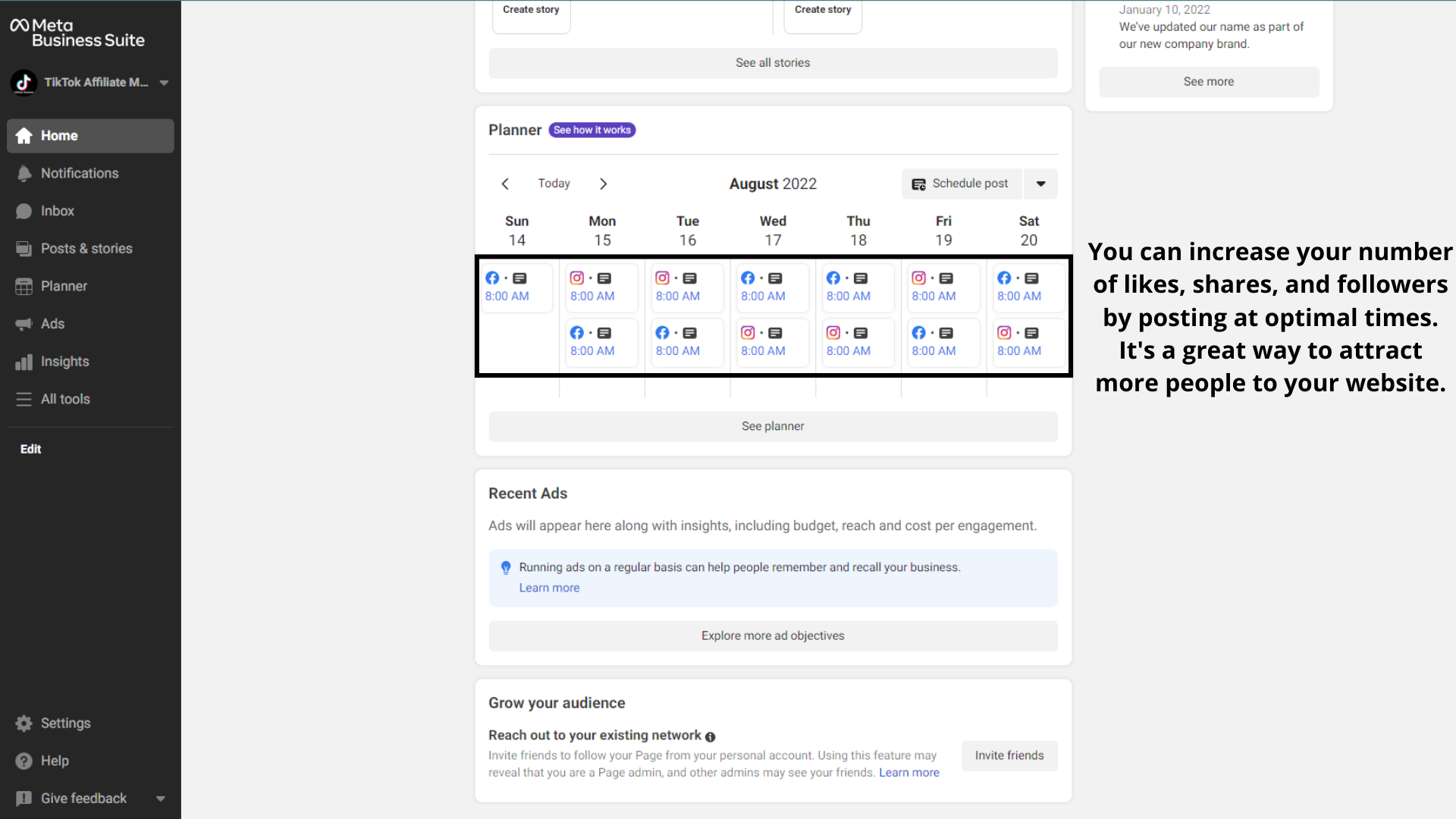Click the See how it works badge

[x=591, y=130]
